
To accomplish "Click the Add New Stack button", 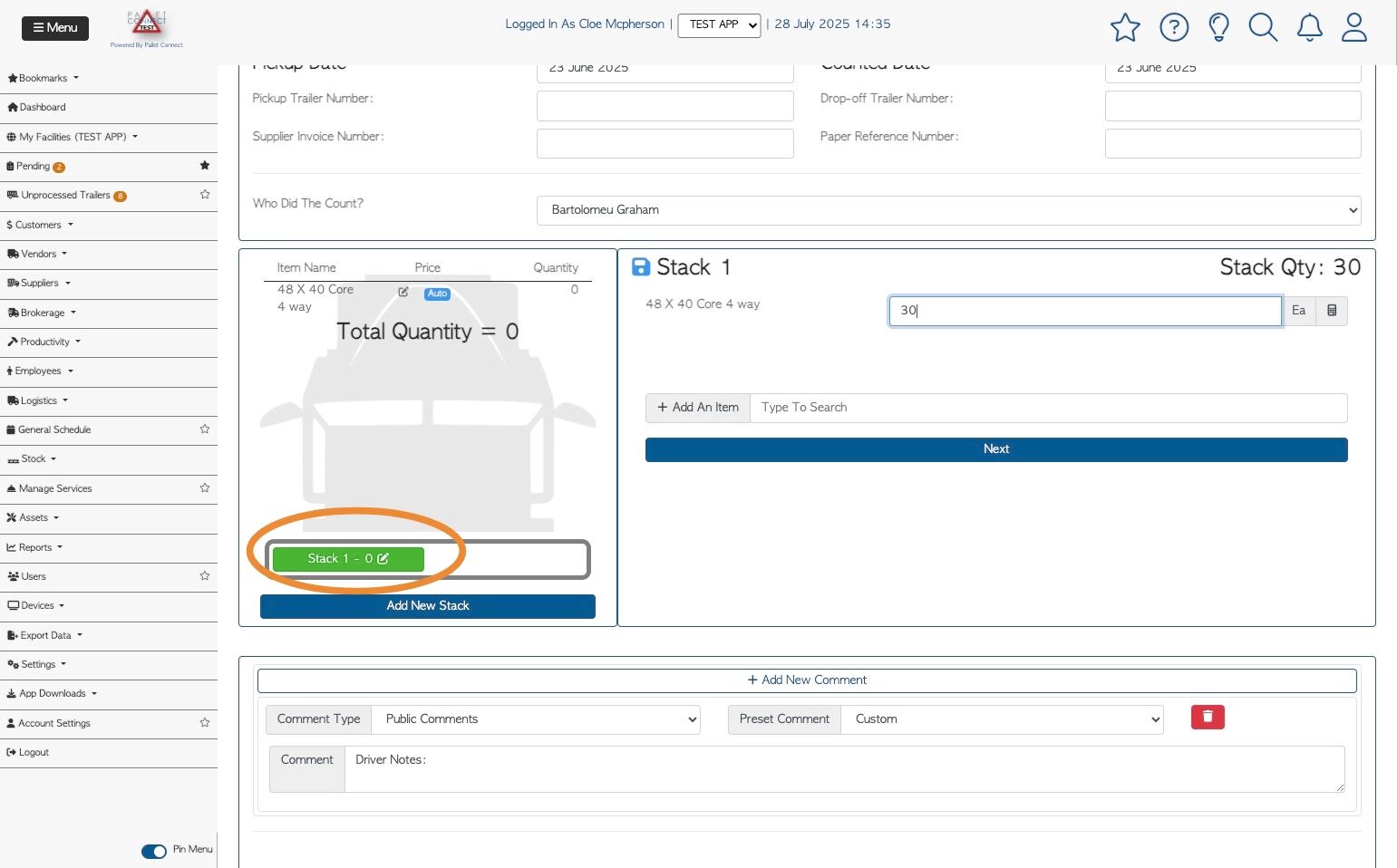I will point(427,606).
